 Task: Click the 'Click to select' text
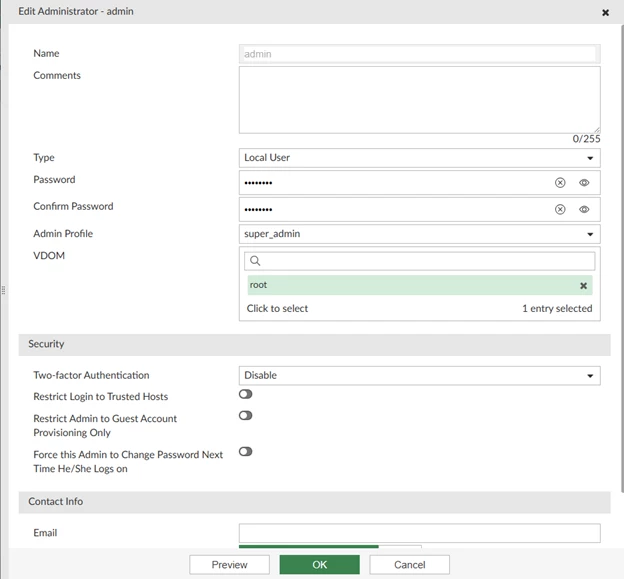(x=277, y=308)
